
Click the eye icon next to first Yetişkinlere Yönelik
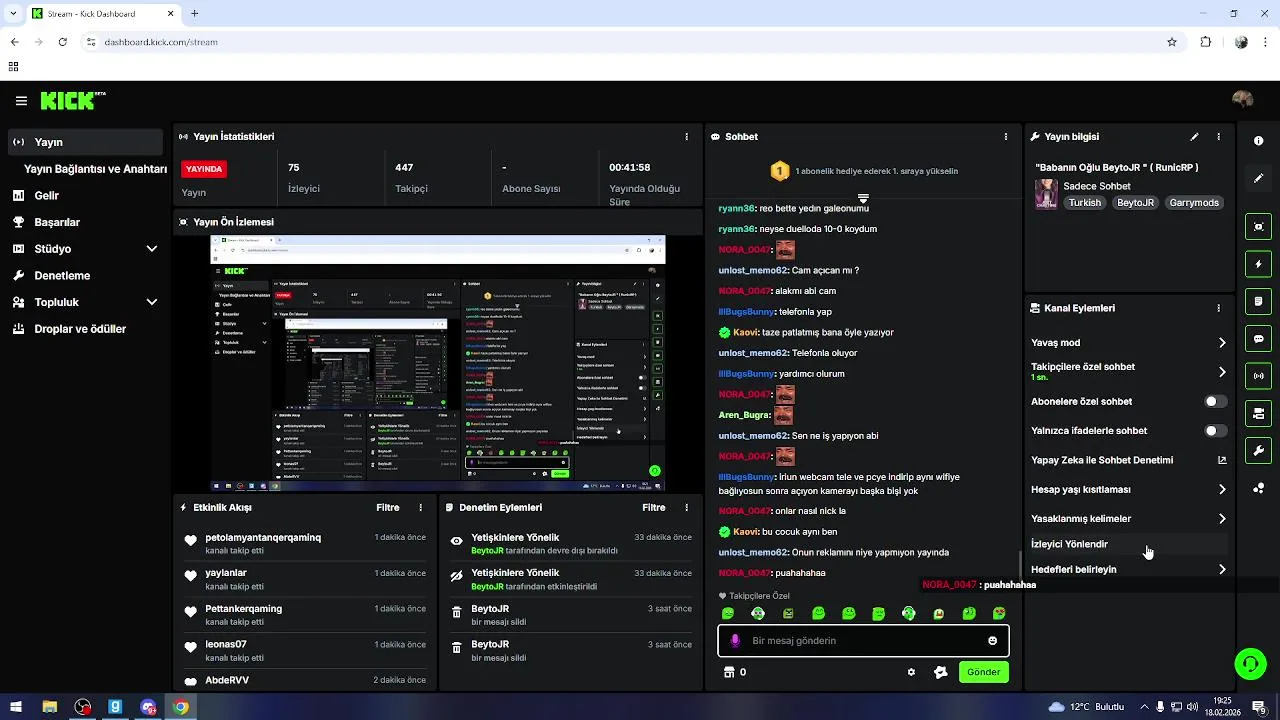click(457, 541)
